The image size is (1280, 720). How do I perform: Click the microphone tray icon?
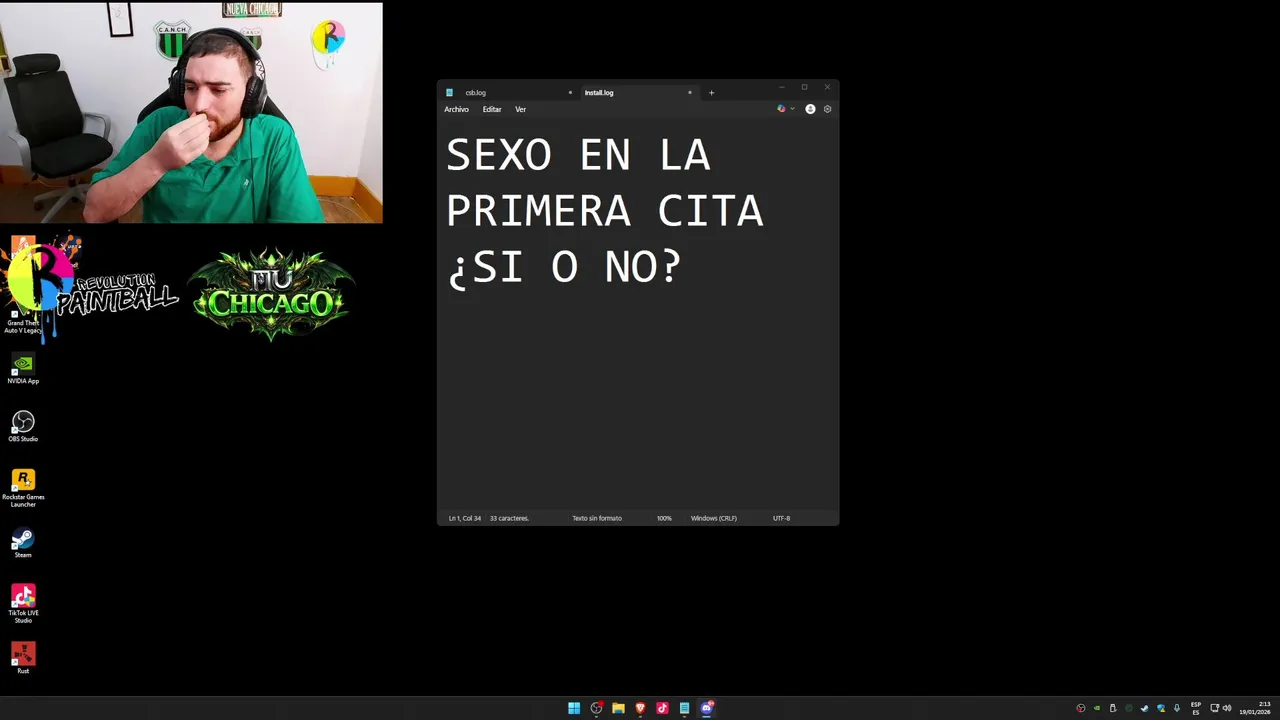point(1177,708)
